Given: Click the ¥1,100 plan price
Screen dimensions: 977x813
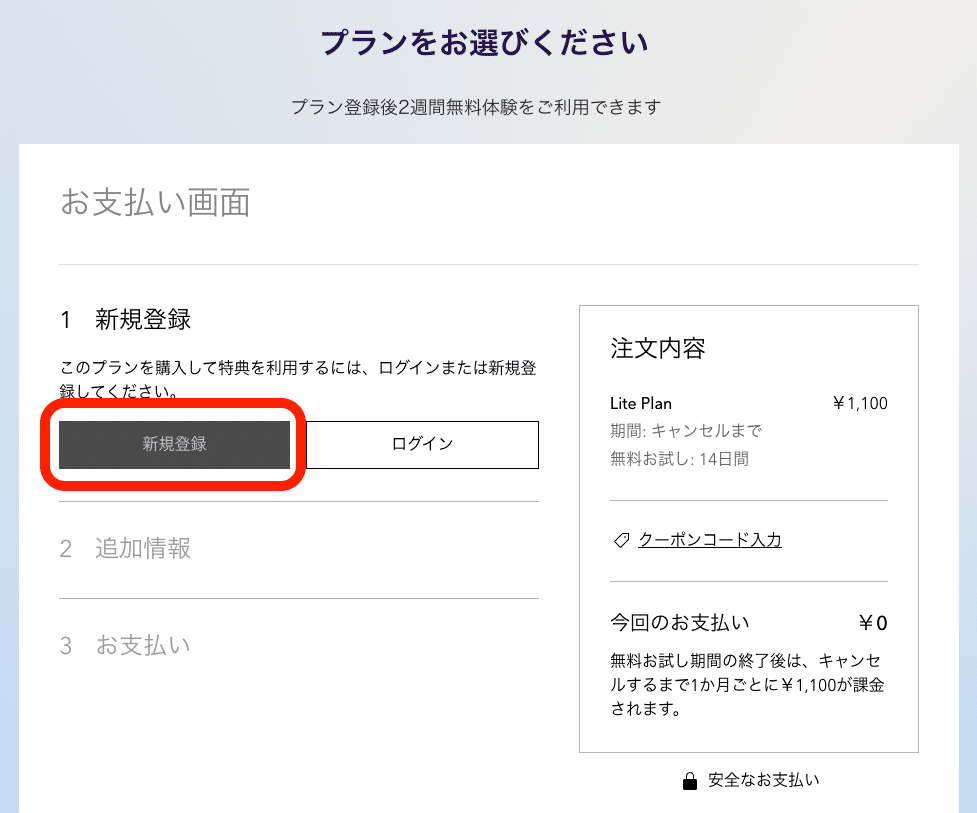Looking at the screenshot, I should tap(860, 404).
